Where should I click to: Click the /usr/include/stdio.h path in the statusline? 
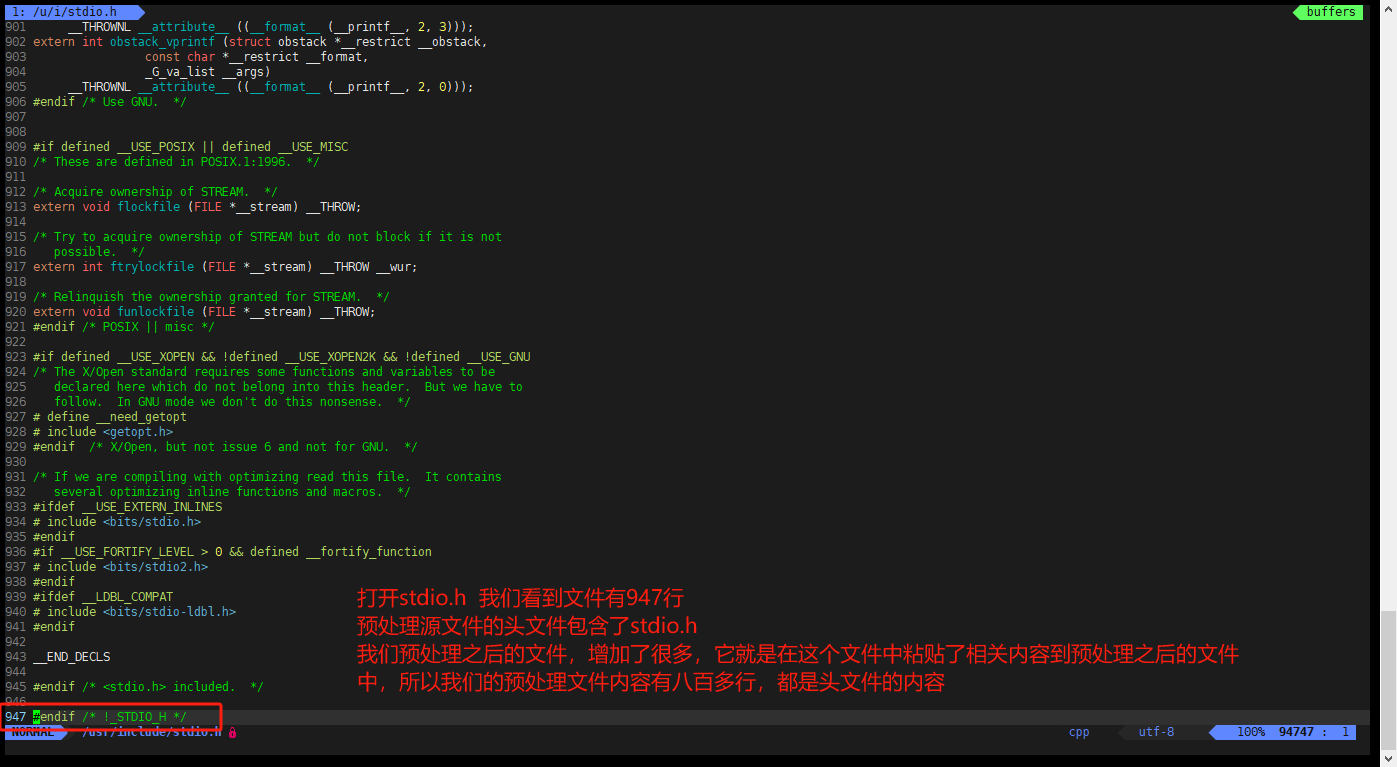tap(152, 732)
